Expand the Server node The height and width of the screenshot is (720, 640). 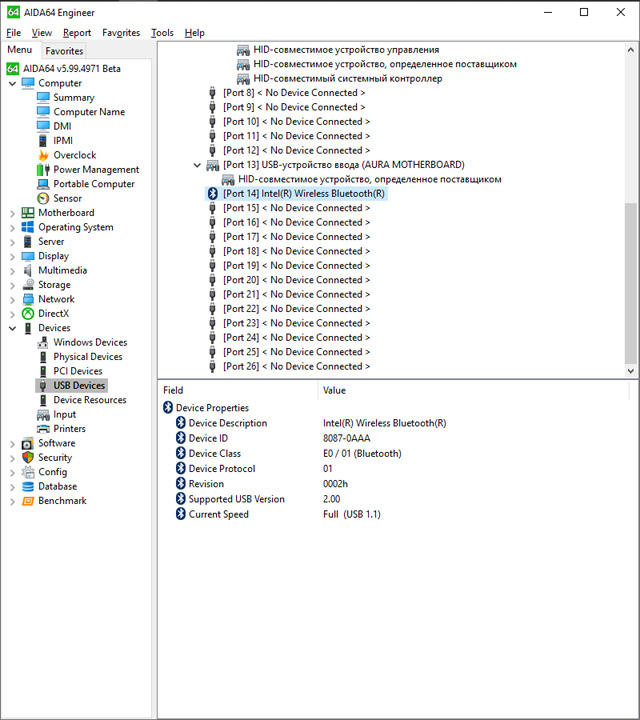tap(12, 242)
